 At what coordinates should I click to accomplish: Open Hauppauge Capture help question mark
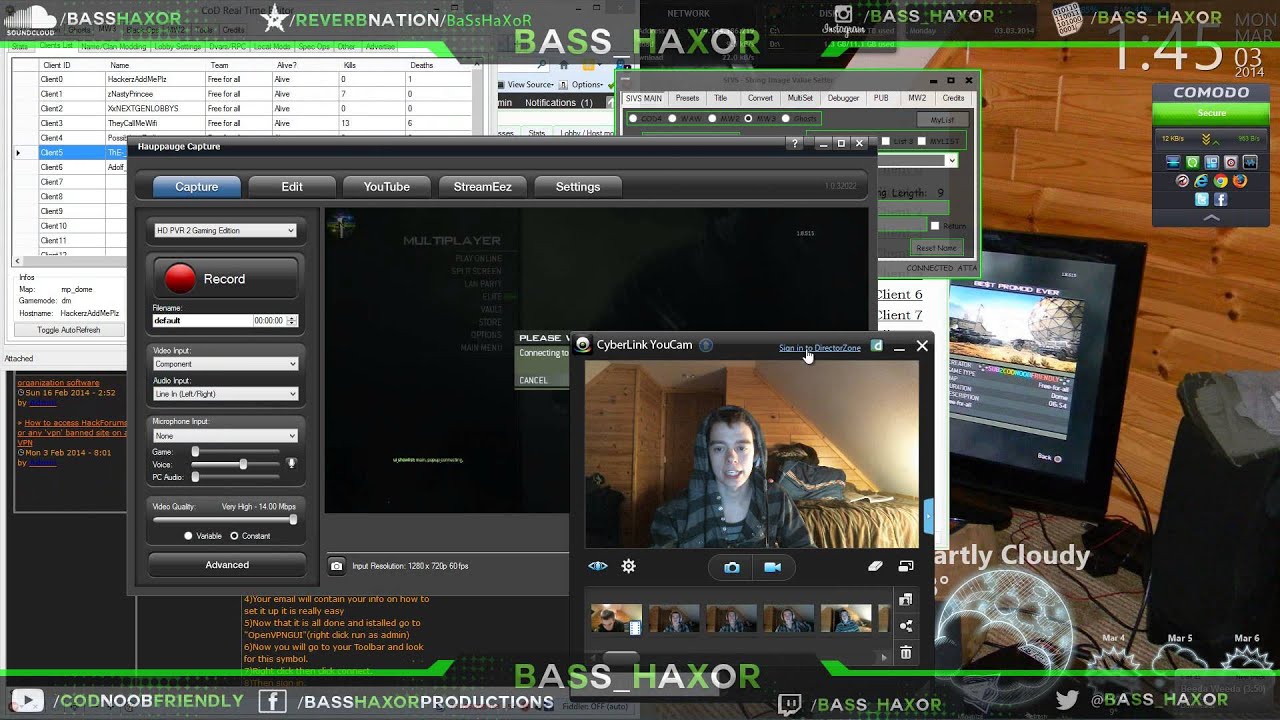(x=795, y=144)
